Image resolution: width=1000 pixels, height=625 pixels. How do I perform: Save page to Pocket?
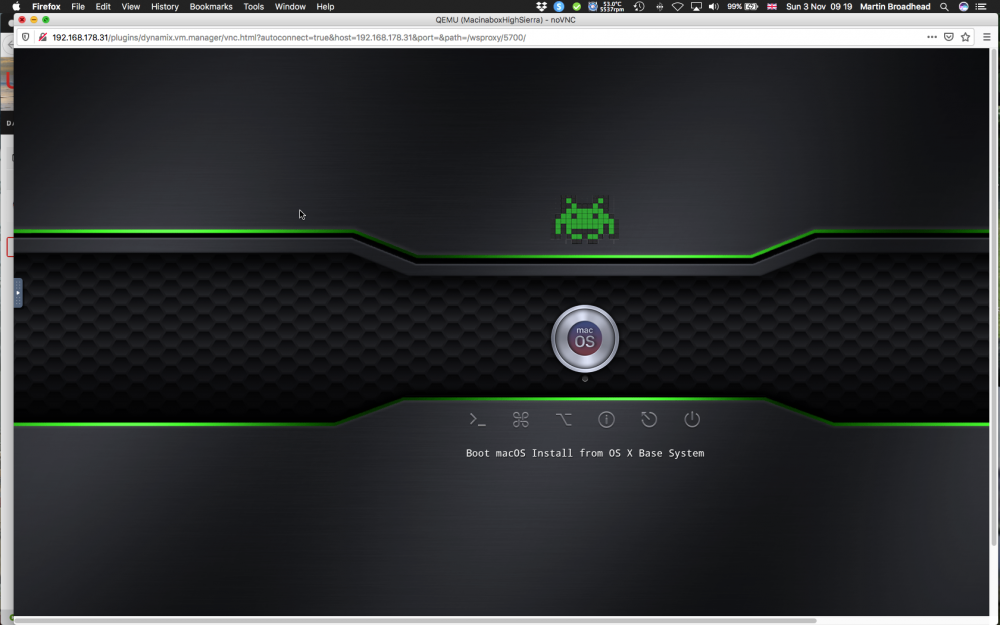coord(949,37)
